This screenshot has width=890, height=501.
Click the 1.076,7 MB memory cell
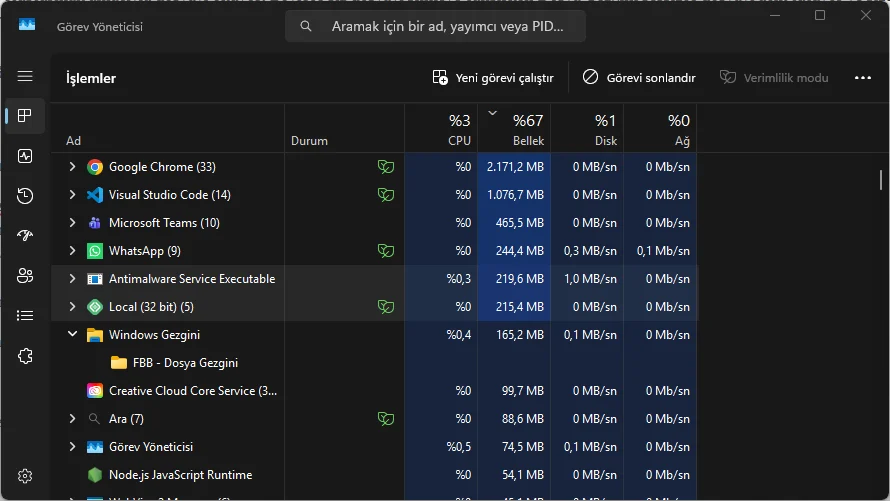514,195
